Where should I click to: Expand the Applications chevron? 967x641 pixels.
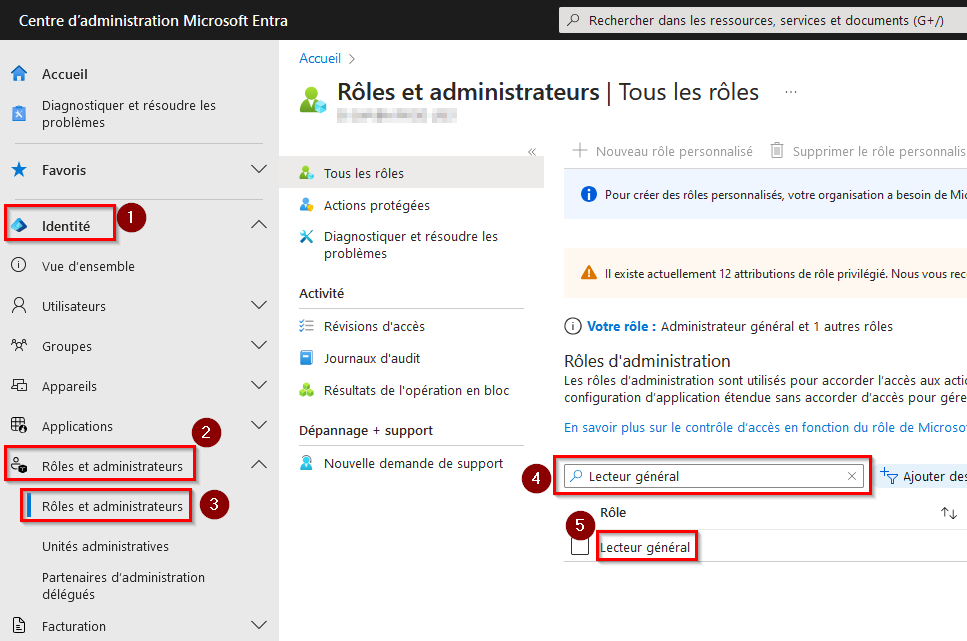pos(259,424)
